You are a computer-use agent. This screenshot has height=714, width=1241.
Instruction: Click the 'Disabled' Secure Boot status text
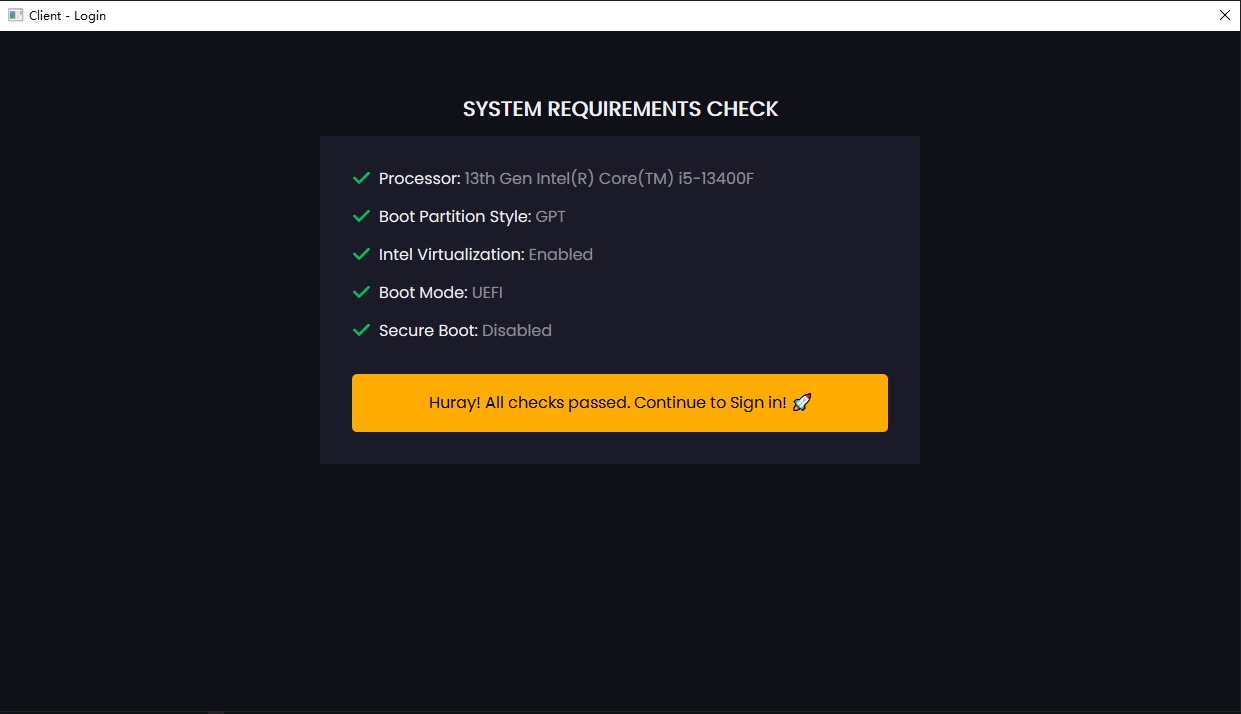[x=516, y=331]
